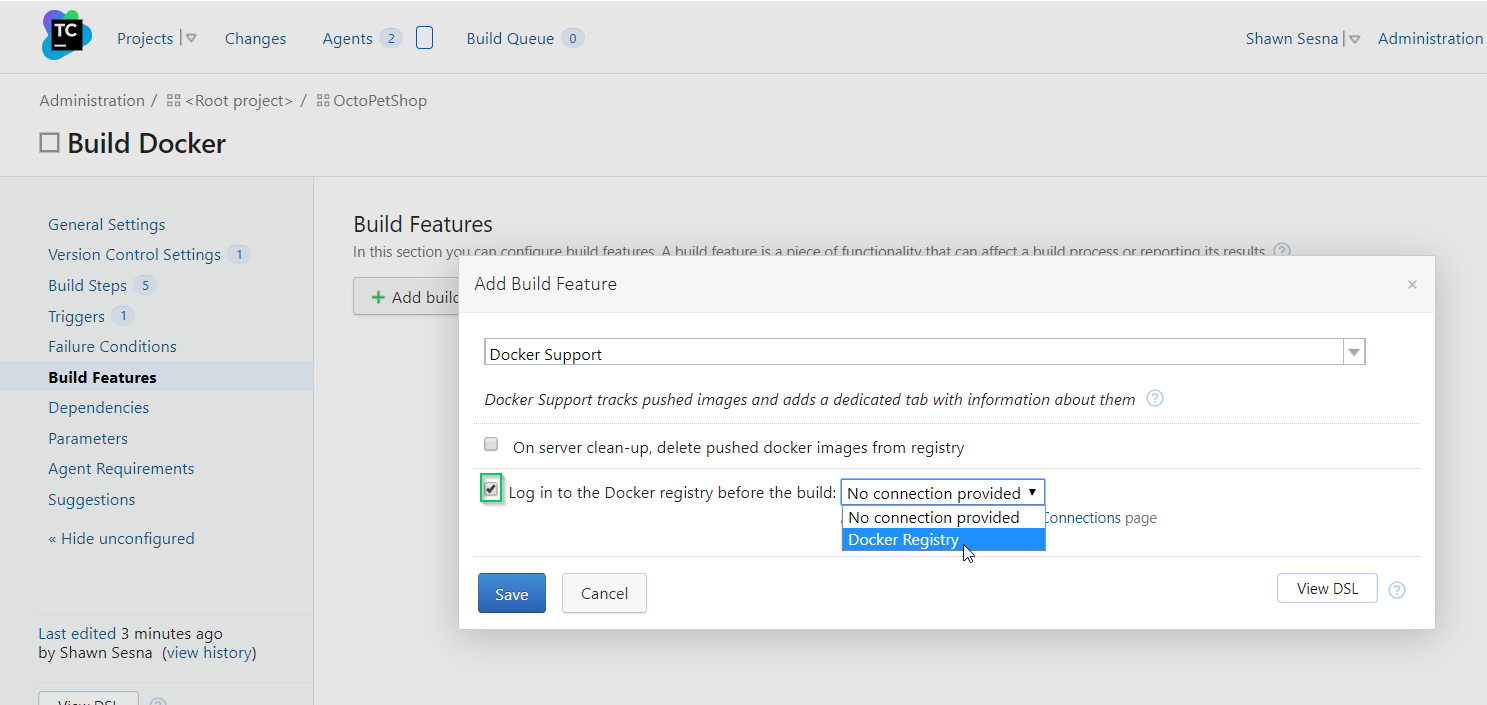Click the agents status box icon
Viewport: 1487px width, 705px height.
pos(424,38)
